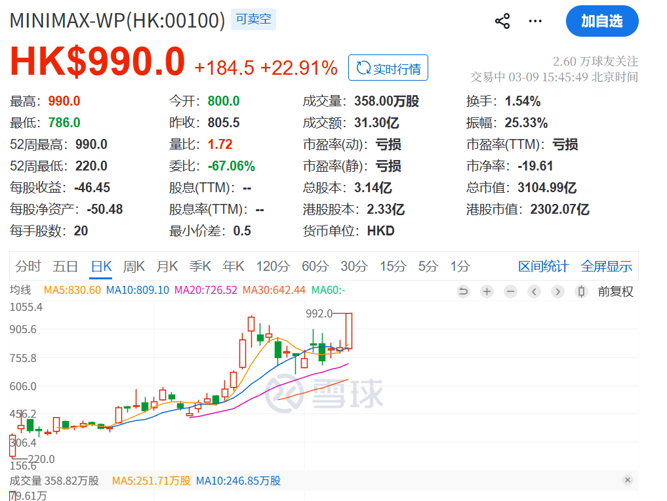
Task: Reset the chart with the undo icon
Action: 463,291
